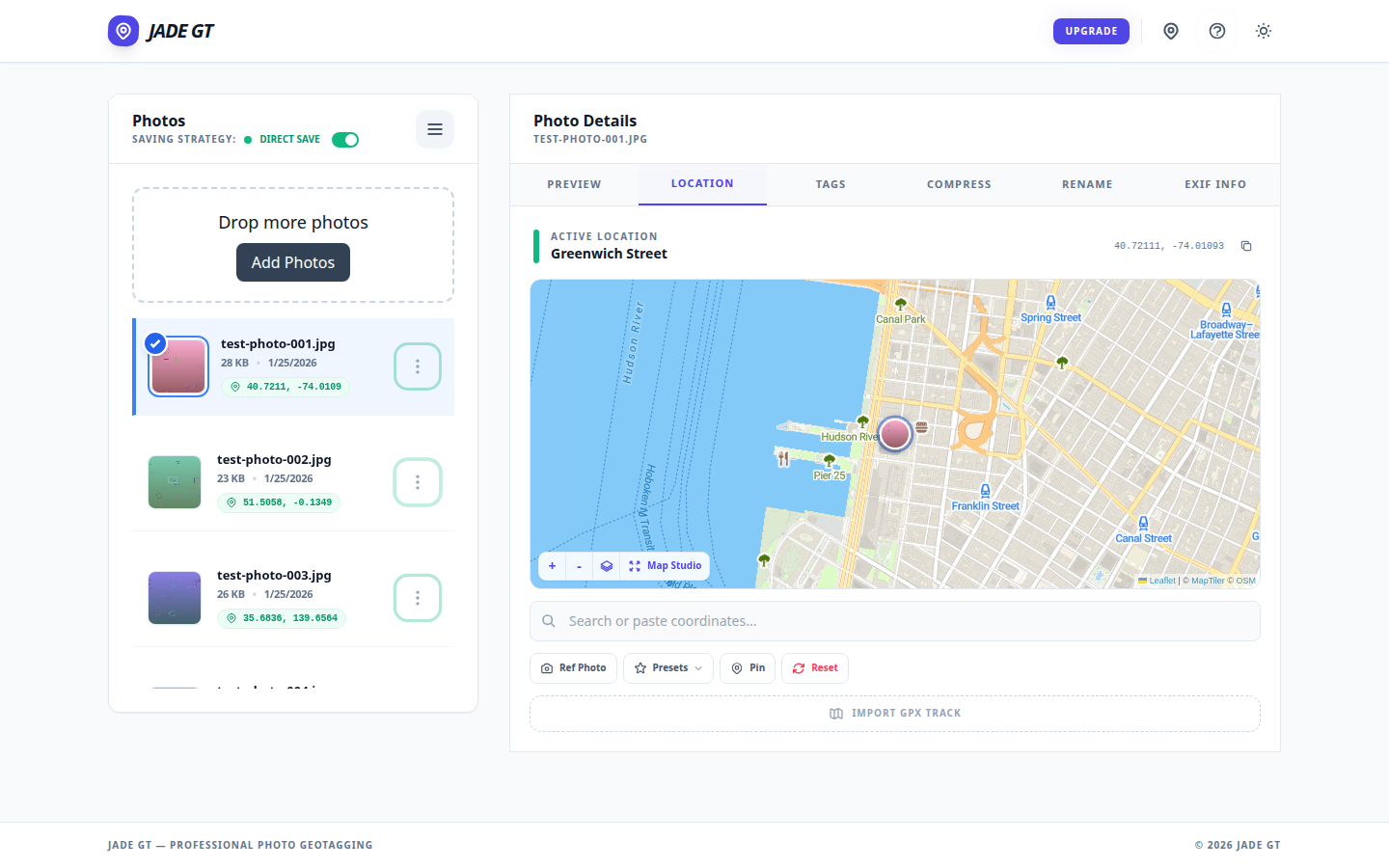1389x868 pixels.
Task: Click the copy coordinates icon
Action: [x=1246, y=246]
